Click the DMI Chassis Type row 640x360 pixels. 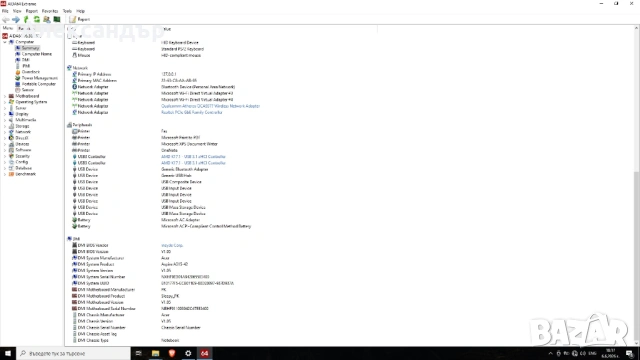click(x=125, y=340)
